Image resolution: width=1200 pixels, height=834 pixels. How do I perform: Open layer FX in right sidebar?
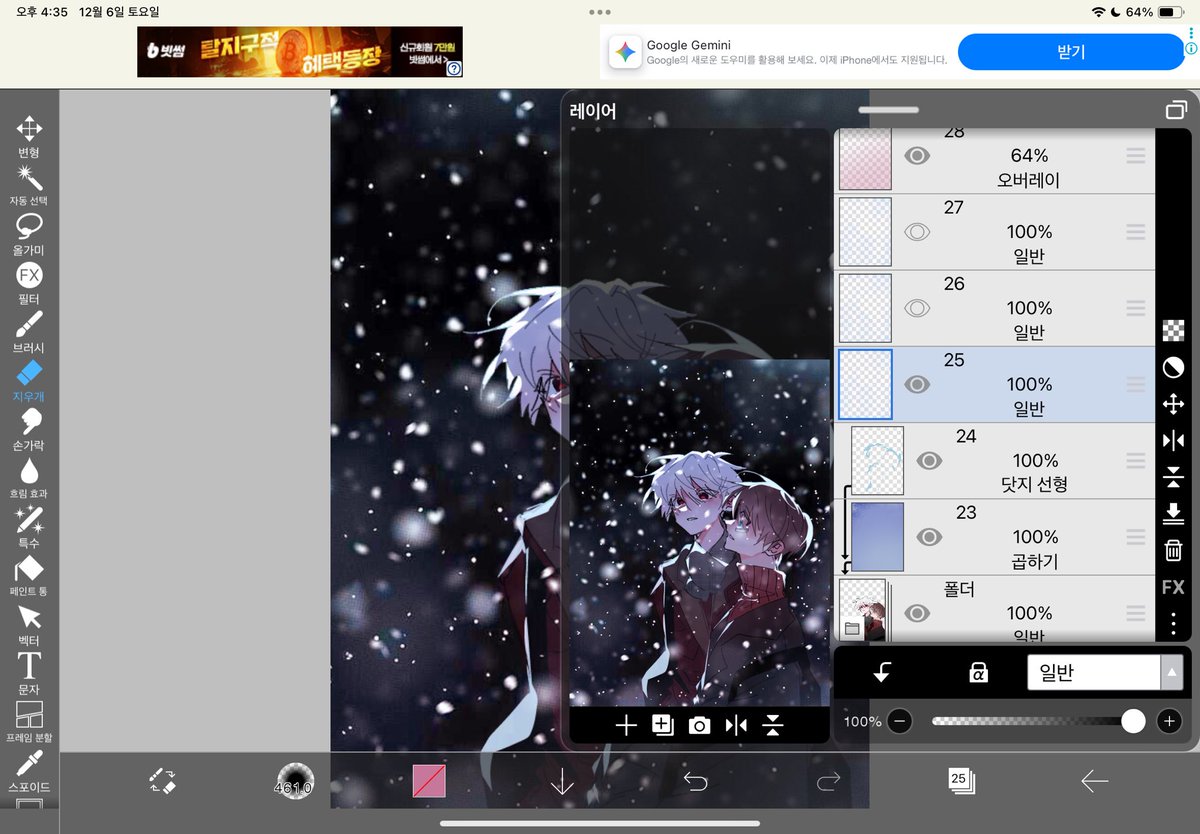[x=1174, y=587]
